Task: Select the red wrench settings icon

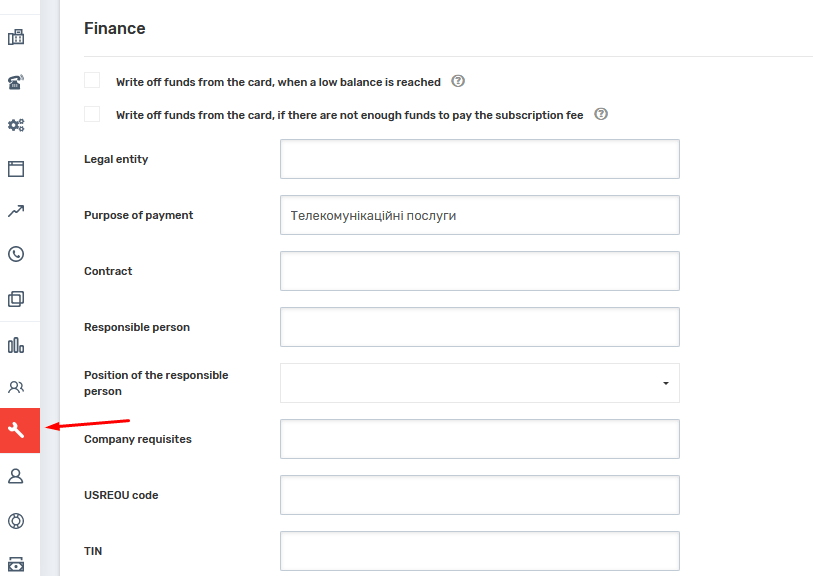Action: click(x=16, y=431)
